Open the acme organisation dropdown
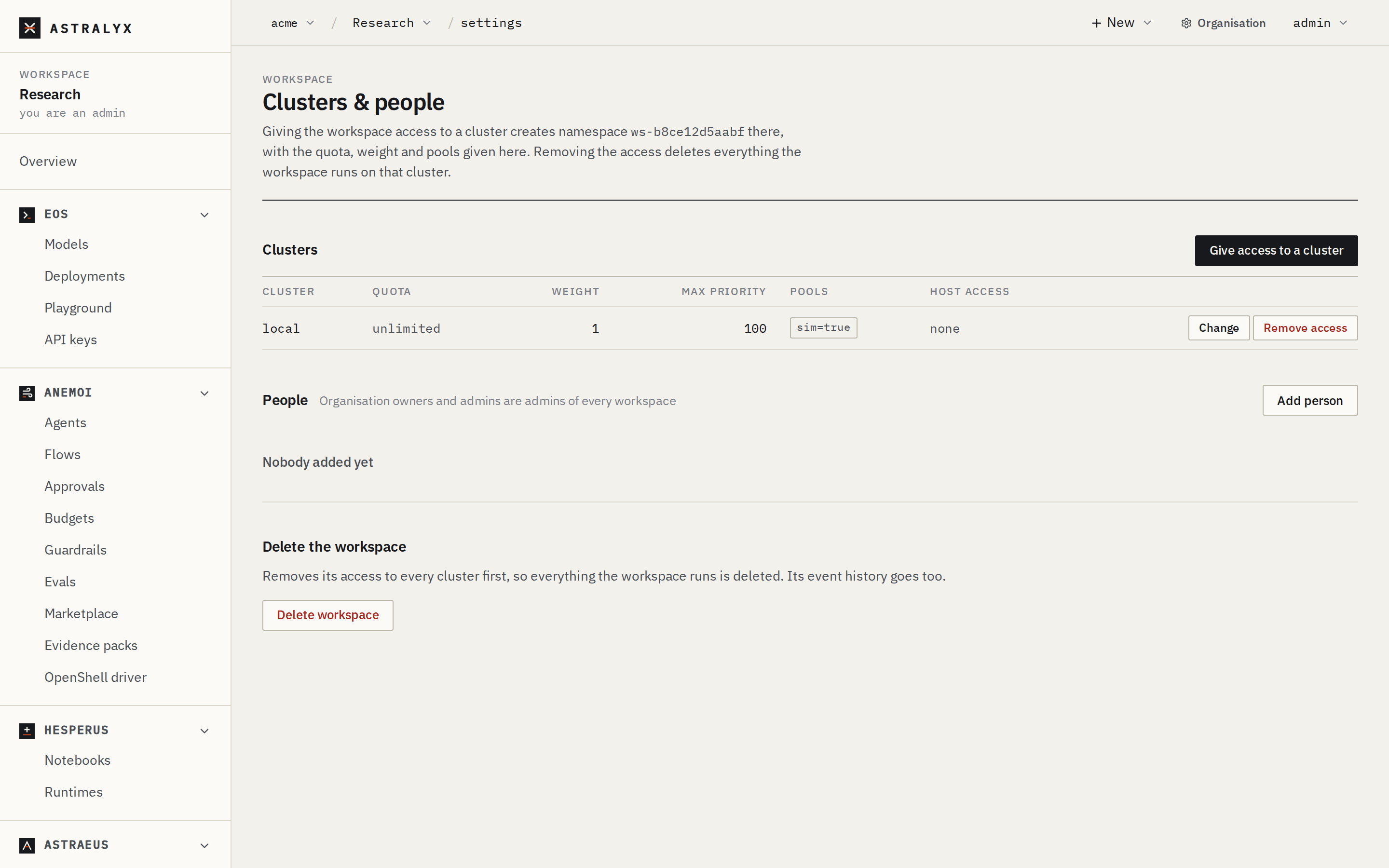1389x868 pixels. coord(293,23)
